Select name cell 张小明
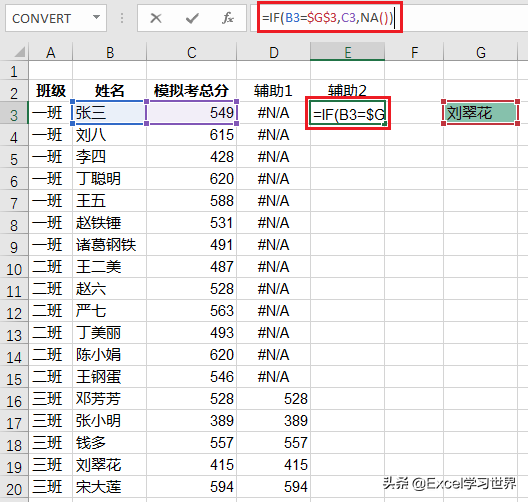Image resolution: width=528 pixels, height=502 pixels. tap(110, 421)
